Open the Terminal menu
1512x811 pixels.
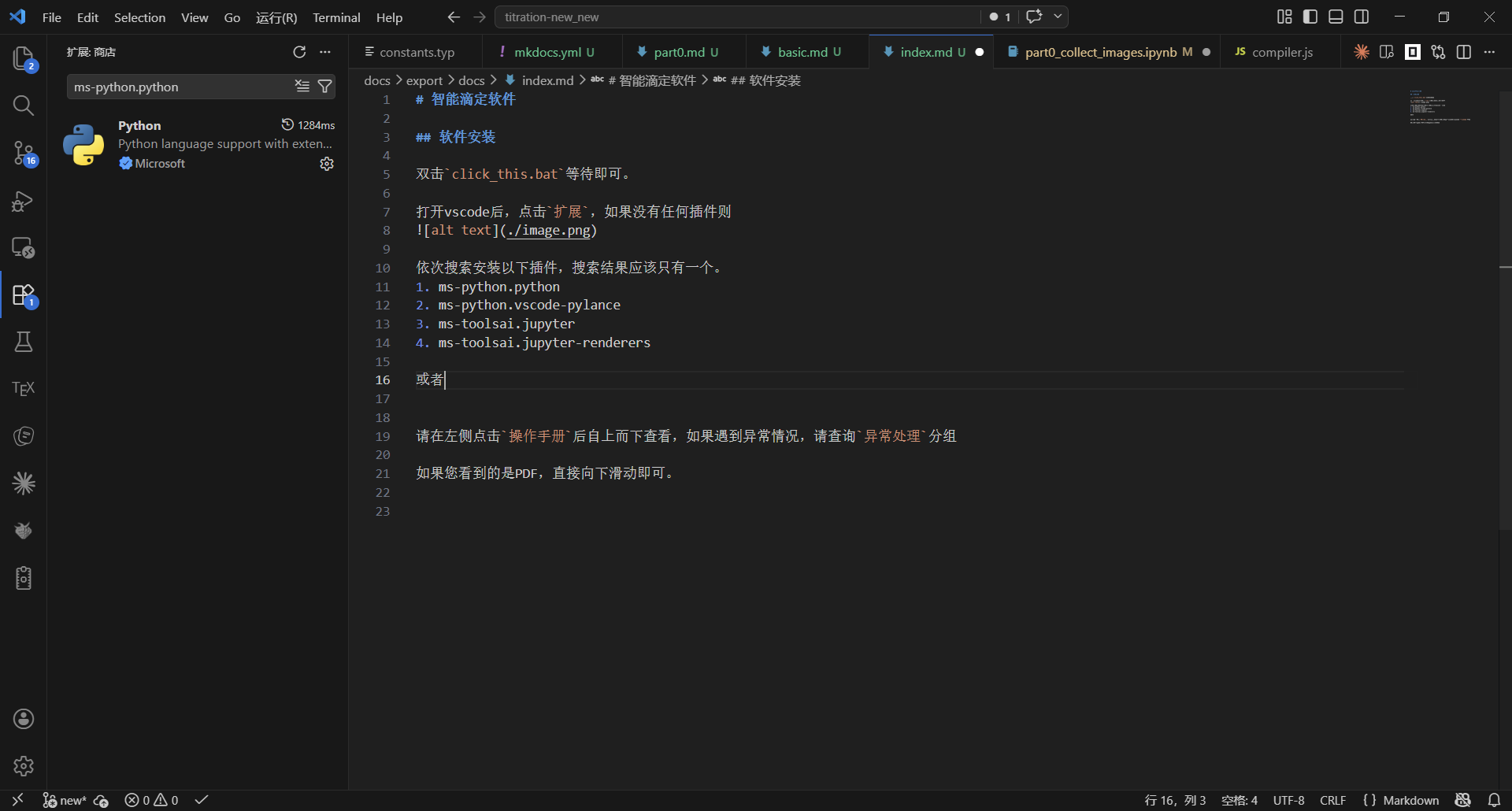pyautogui.click(x=336, y=17)
